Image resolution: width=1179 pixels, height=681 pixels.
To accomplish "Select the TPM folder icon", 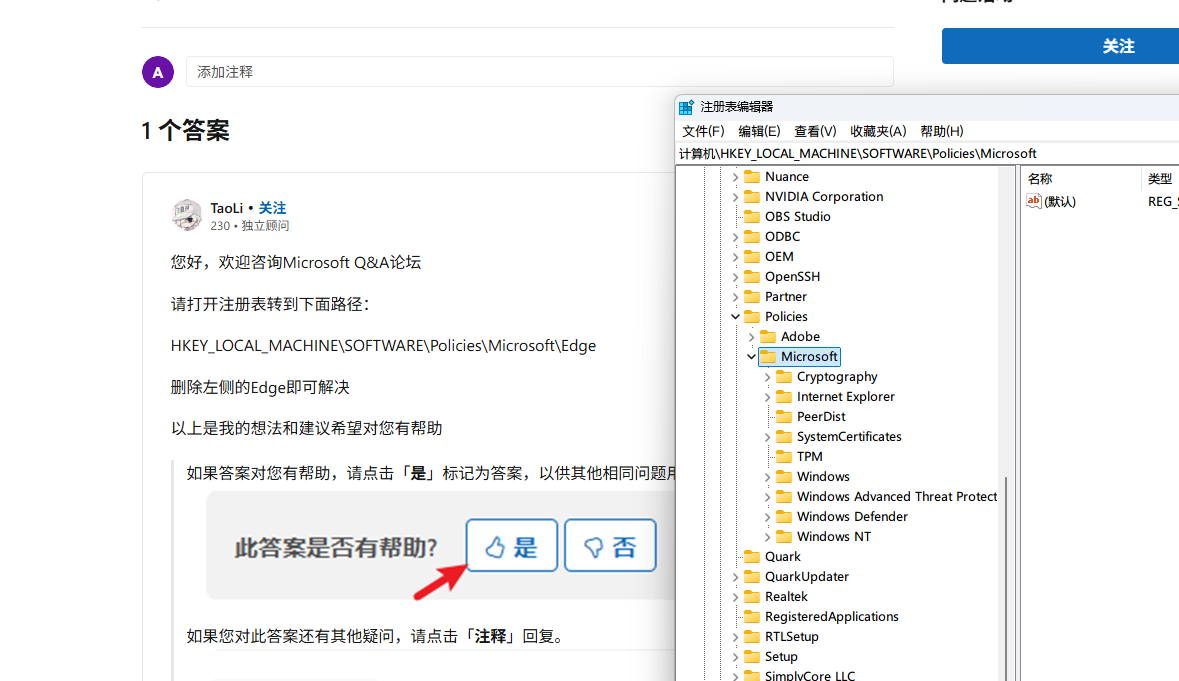I will tap(783, 456).
